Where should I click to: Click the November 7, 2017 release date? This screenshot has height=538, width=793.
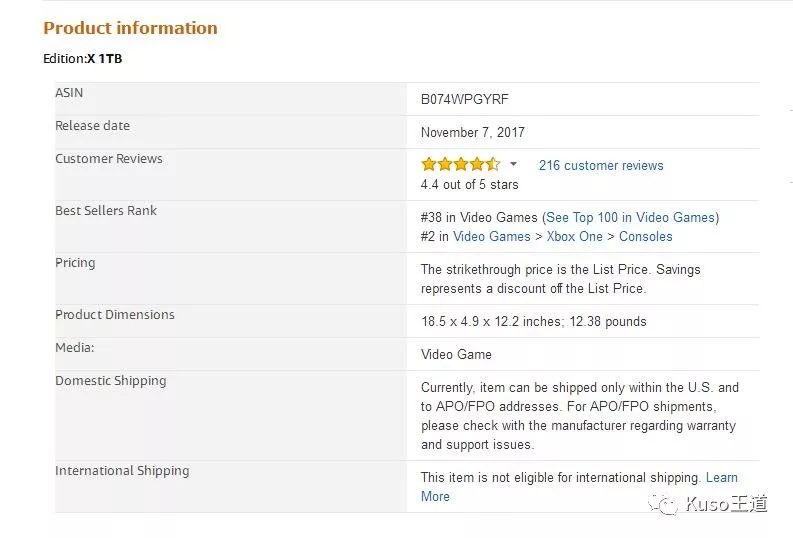[x=472, y=133]
